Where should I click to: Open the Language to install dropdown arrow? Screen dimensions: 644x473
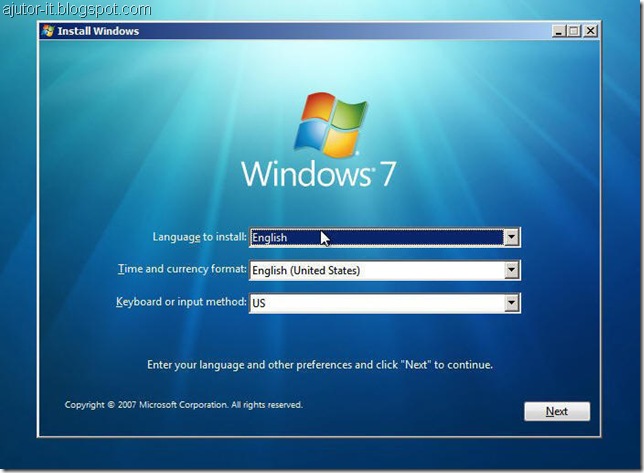[511, 237]
